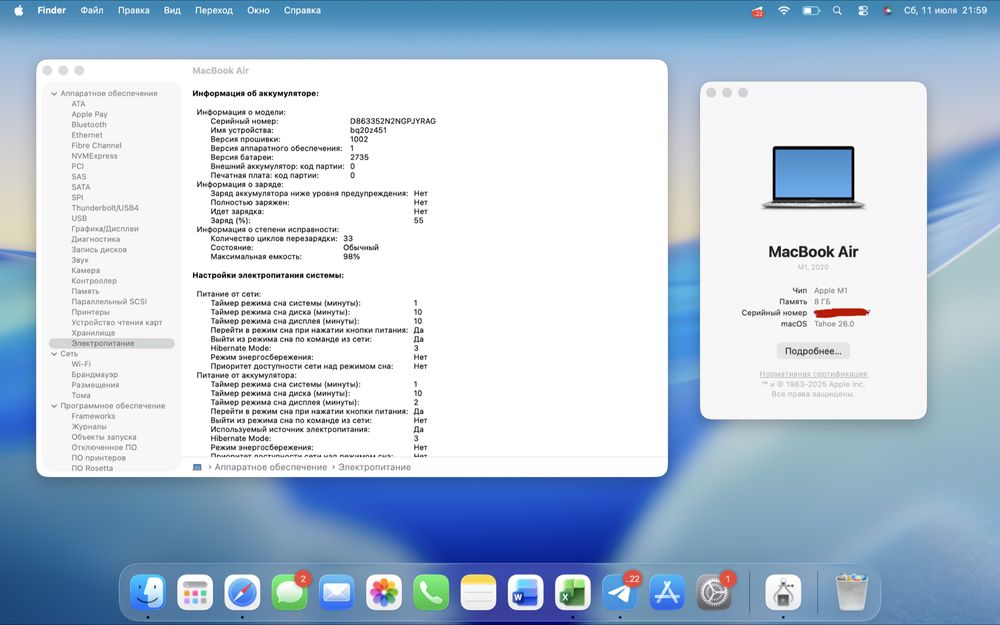Click the computer icon in the path bar
The image size is (1000, 625).
point(197,467)
